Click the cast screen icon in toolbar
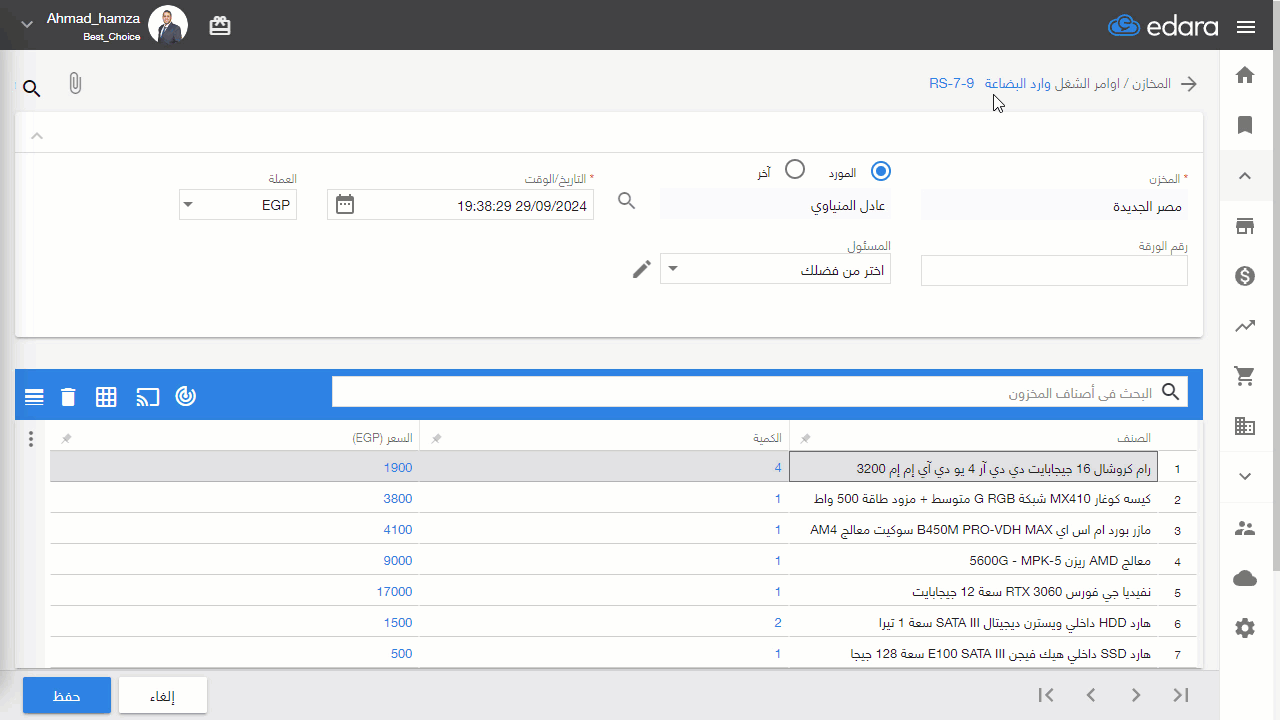 (x=148, y=397)
